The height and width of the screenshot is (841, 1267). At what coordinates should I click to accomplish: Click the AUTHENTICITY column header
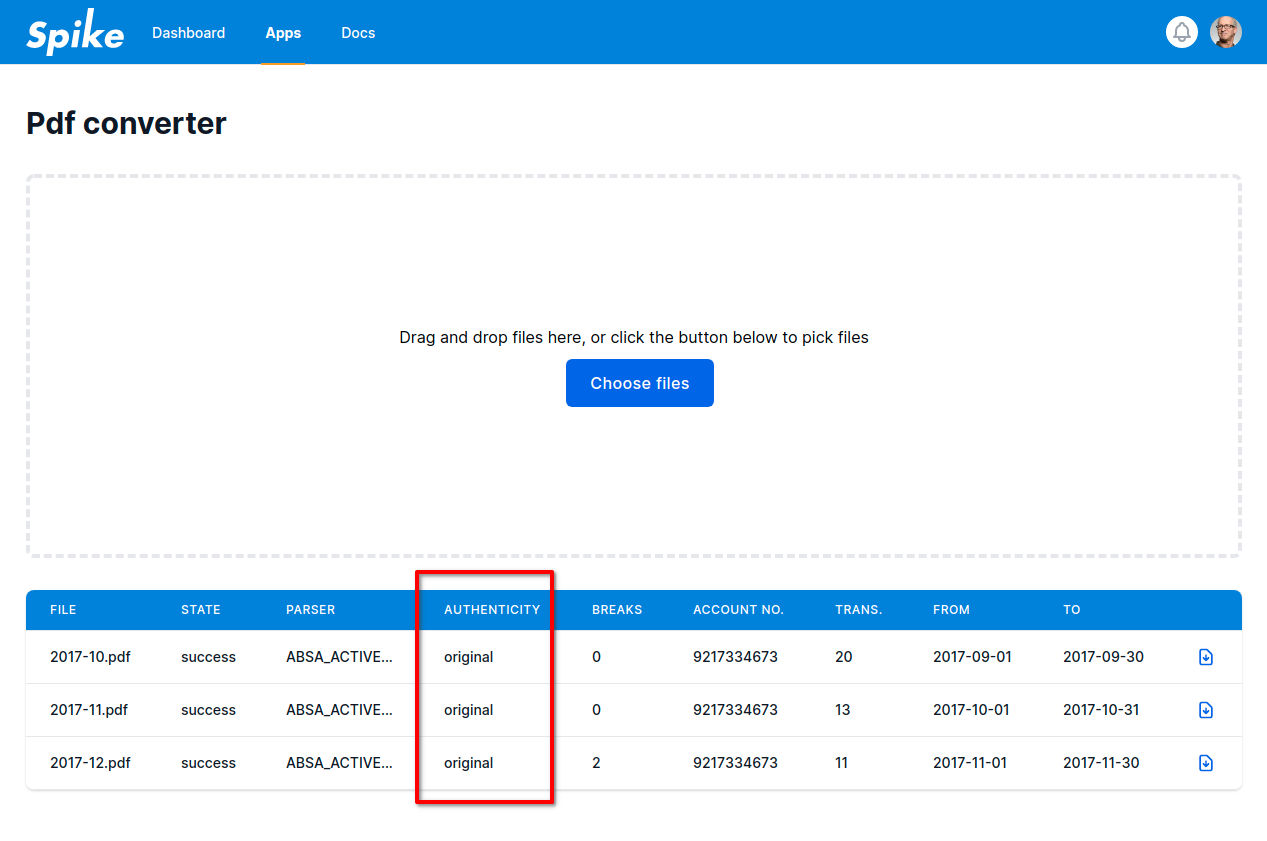click(x=492, y=610)
